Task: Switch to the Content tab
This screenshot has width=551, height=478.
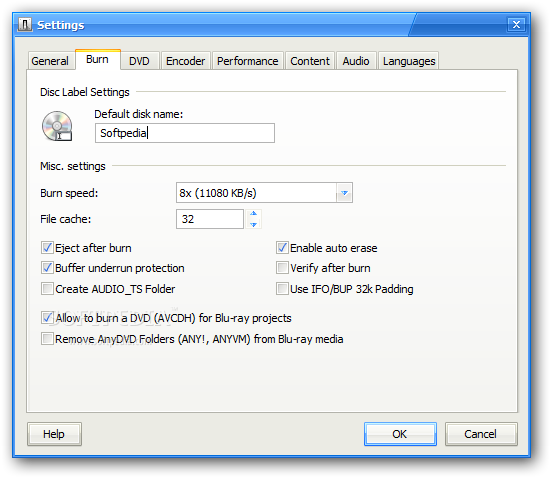Action: tap(310, 61)
